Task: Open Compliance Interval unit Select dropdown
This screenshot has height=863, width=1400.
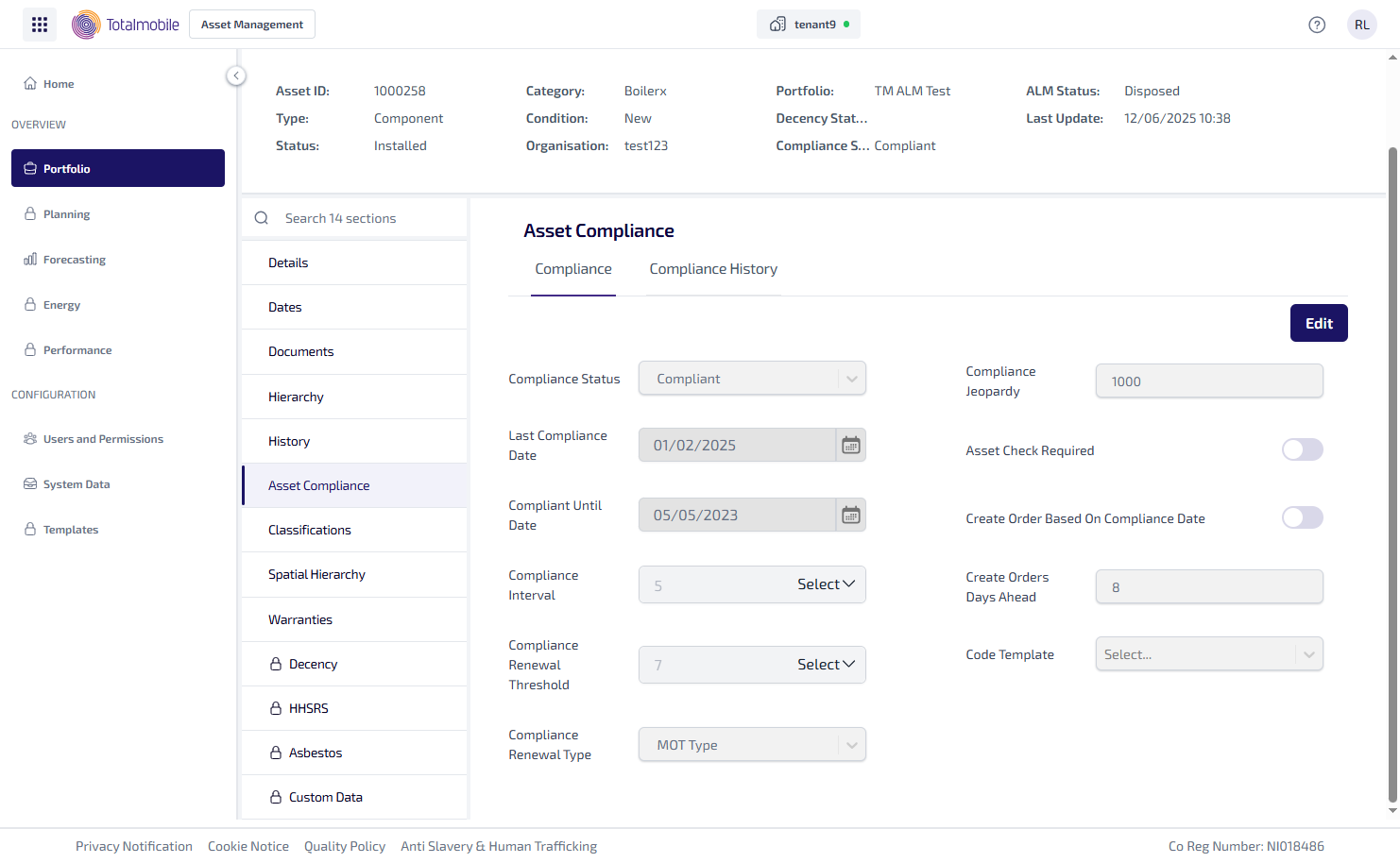Action: (826, 584)
